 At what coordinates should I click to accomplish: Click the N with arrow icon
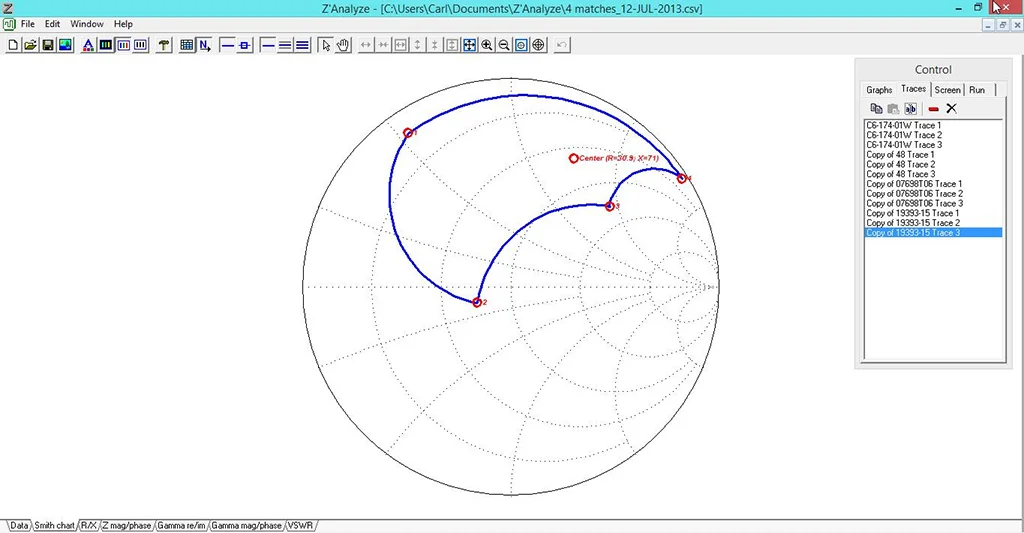coord(204,45)
